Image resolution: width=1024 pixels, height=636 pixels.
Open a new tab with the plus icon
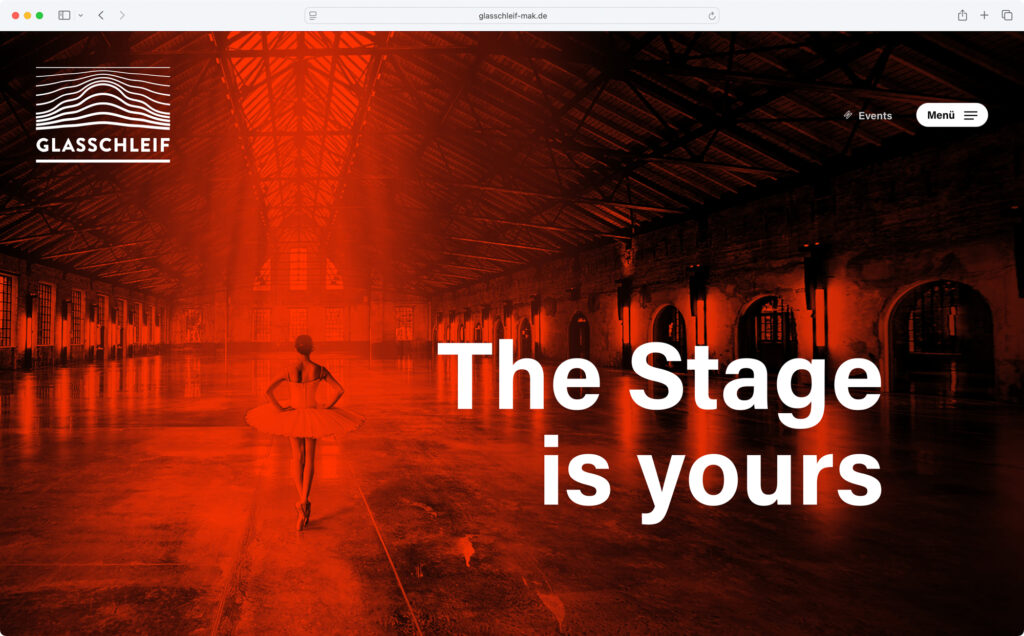pos(984,15)
